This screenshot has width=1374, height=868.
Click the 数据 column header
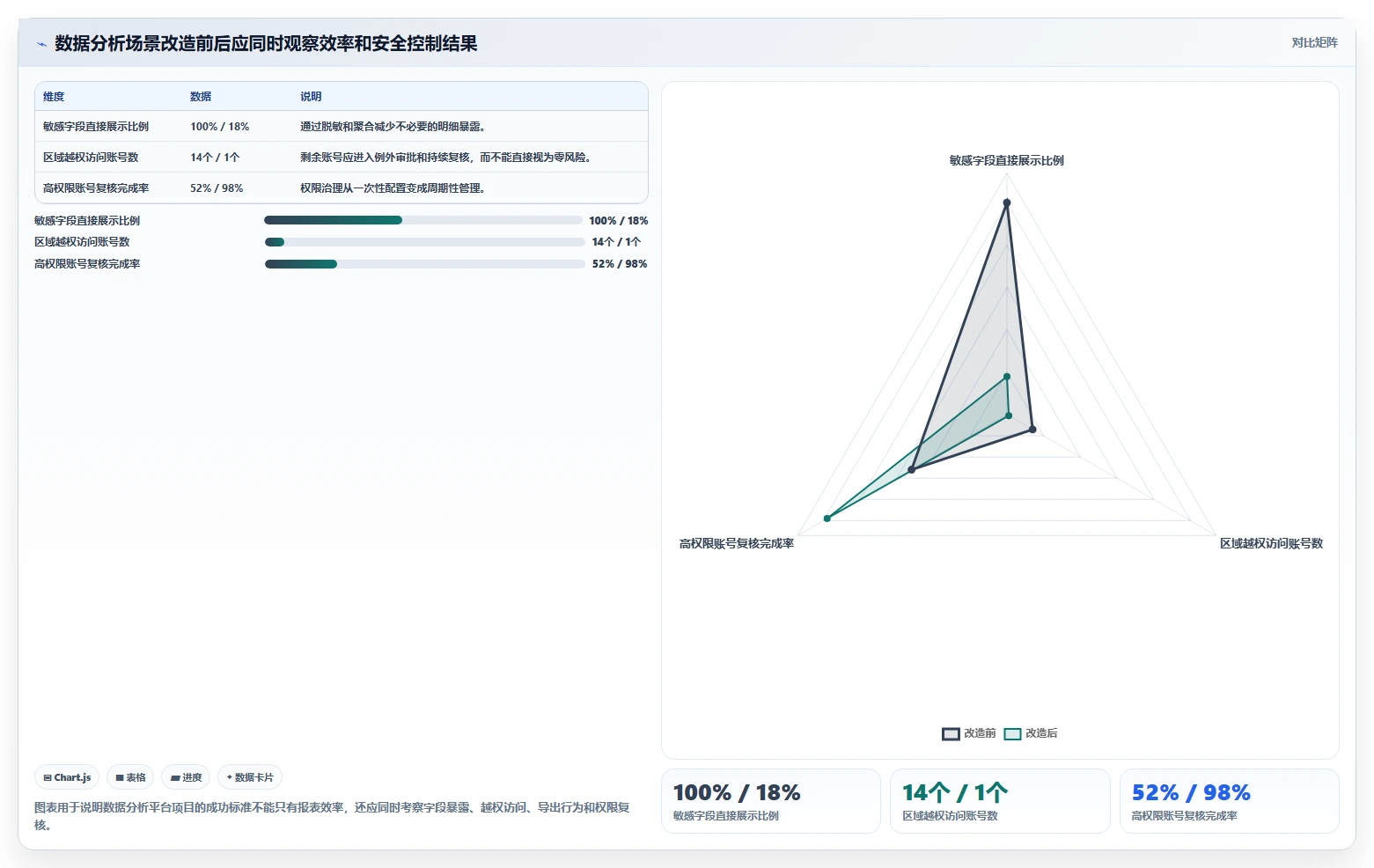(201, 97)
